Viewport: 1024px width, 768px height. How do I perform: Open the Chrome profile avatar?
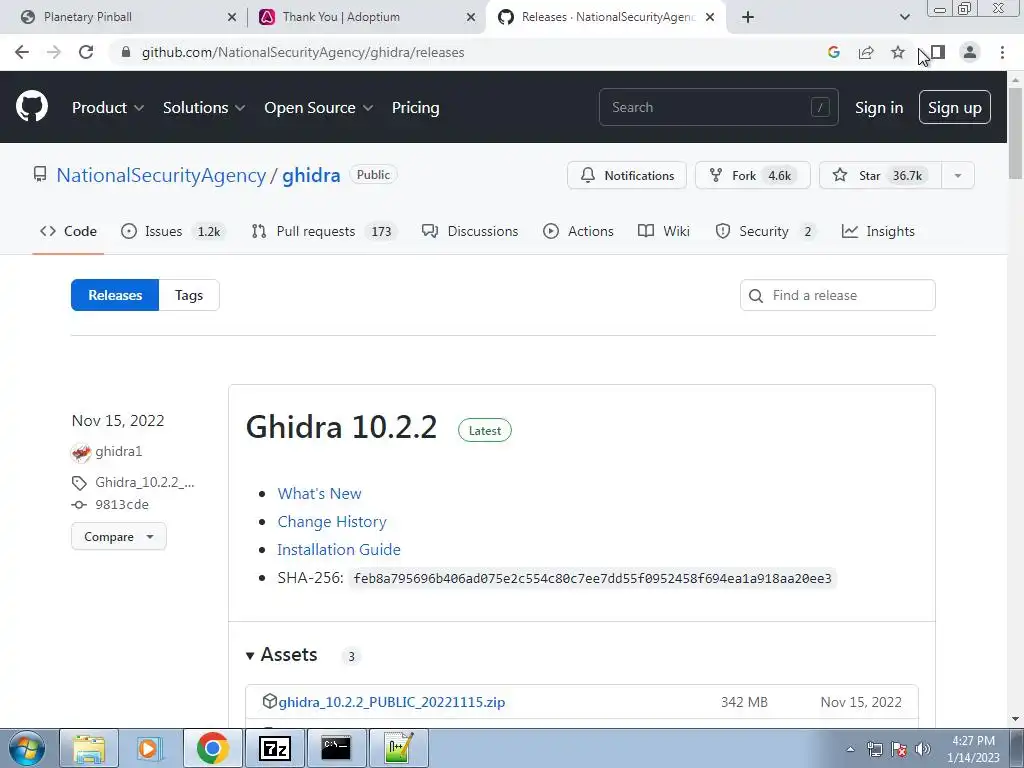(970, 52)
